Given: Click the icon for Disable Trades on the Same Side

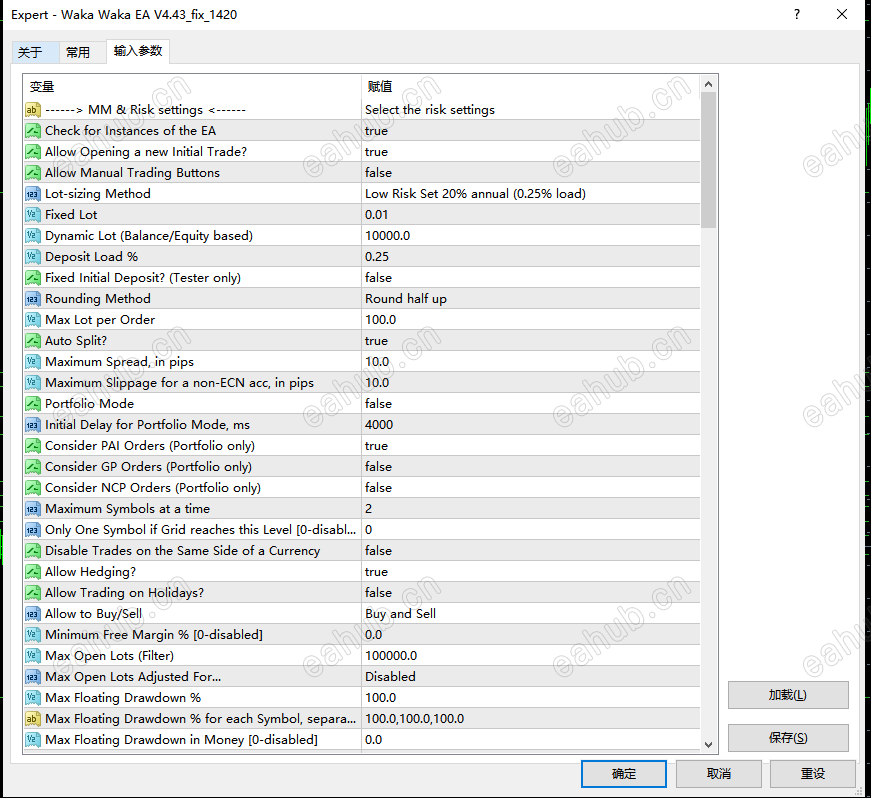Looking at the screenshot, I should pos(33,551).
